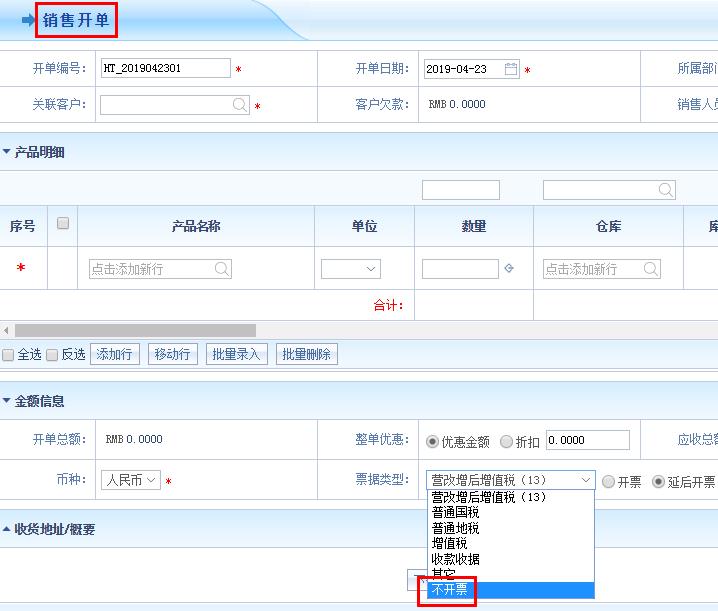Viewport: 718px width, 611px height.
Task: Click the 合计: label in the table
Action: click(388, 305)
